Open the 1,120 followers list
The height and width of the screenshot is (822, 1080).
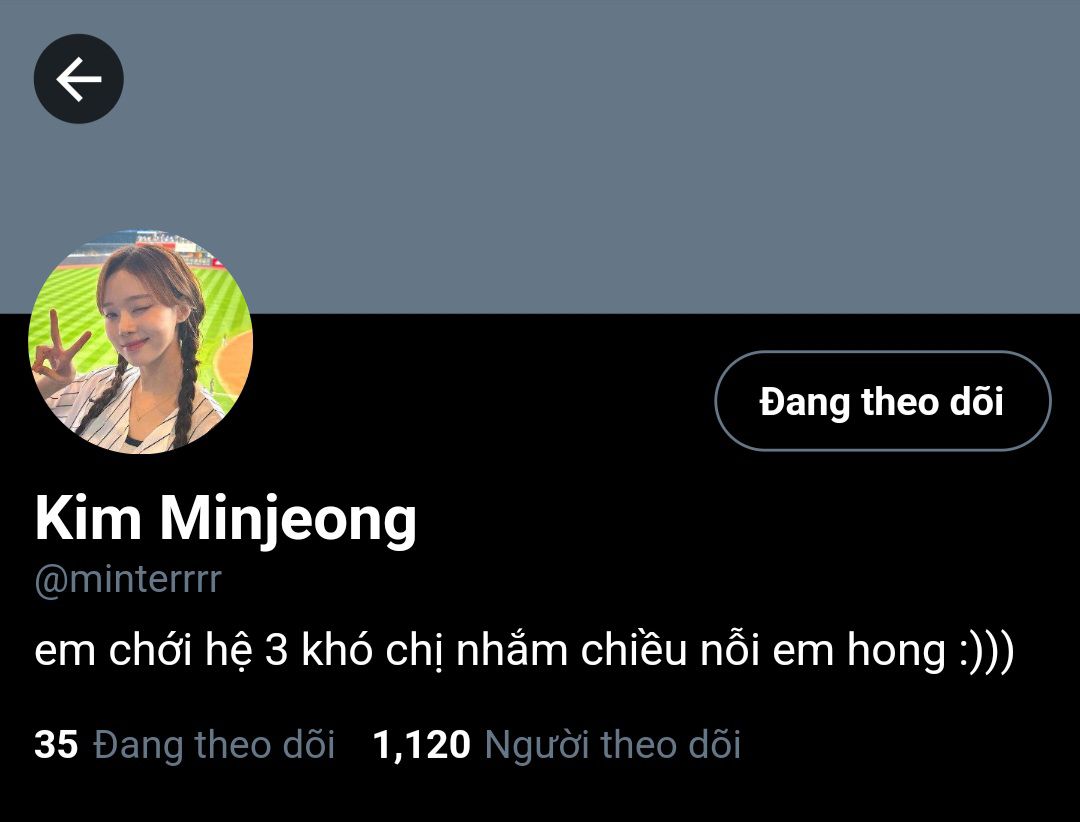click(x=557, y=745)
